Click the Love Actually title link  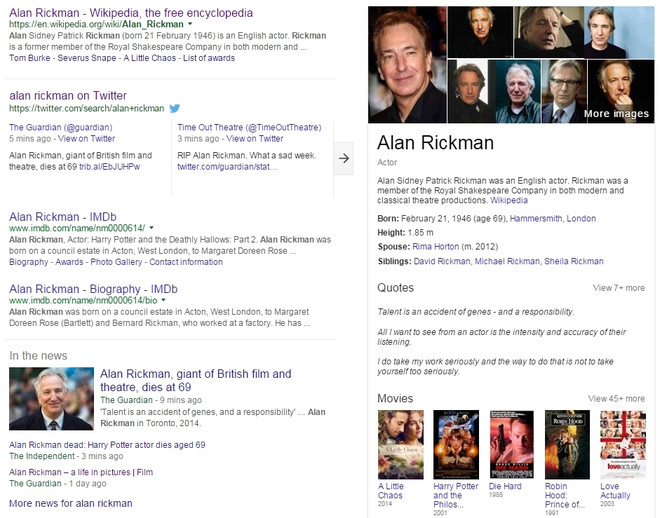pyautogui.click(x=615, y=491)
